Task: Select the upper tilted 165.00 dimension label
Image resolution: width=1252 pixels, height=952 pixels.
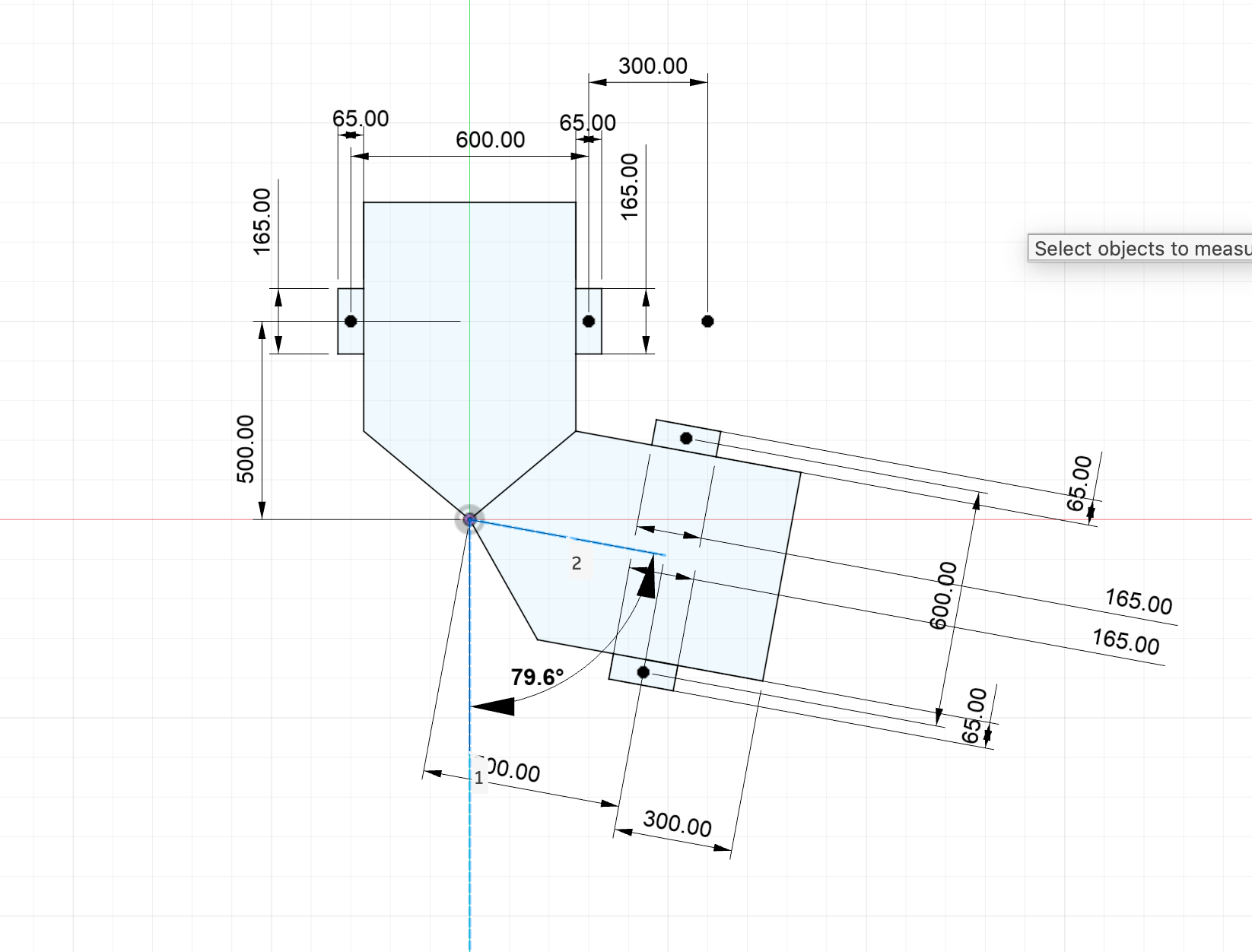Action: click(1139, 601)
